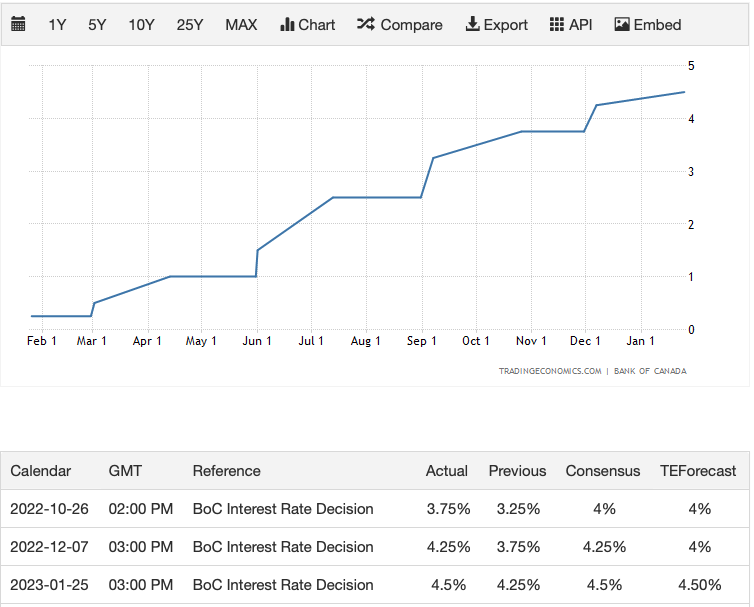
Task: Open the calendar date range icon
Action: pos(18,24)
